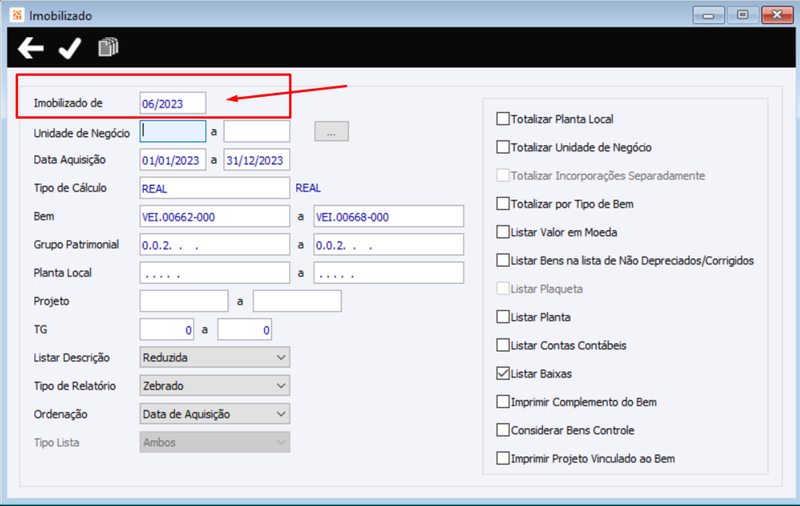Click the ellipsis lookup button
This screenshot has width=800, height=506.
(x=332, y=132)
